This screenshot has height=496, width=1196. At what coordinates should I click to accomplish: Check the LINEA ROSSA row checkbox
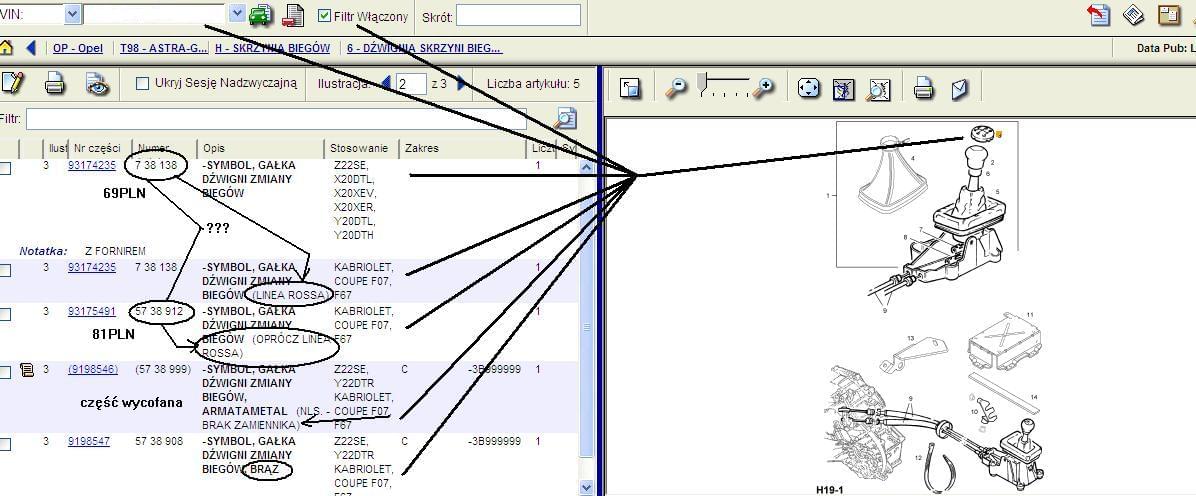point(5,270)
